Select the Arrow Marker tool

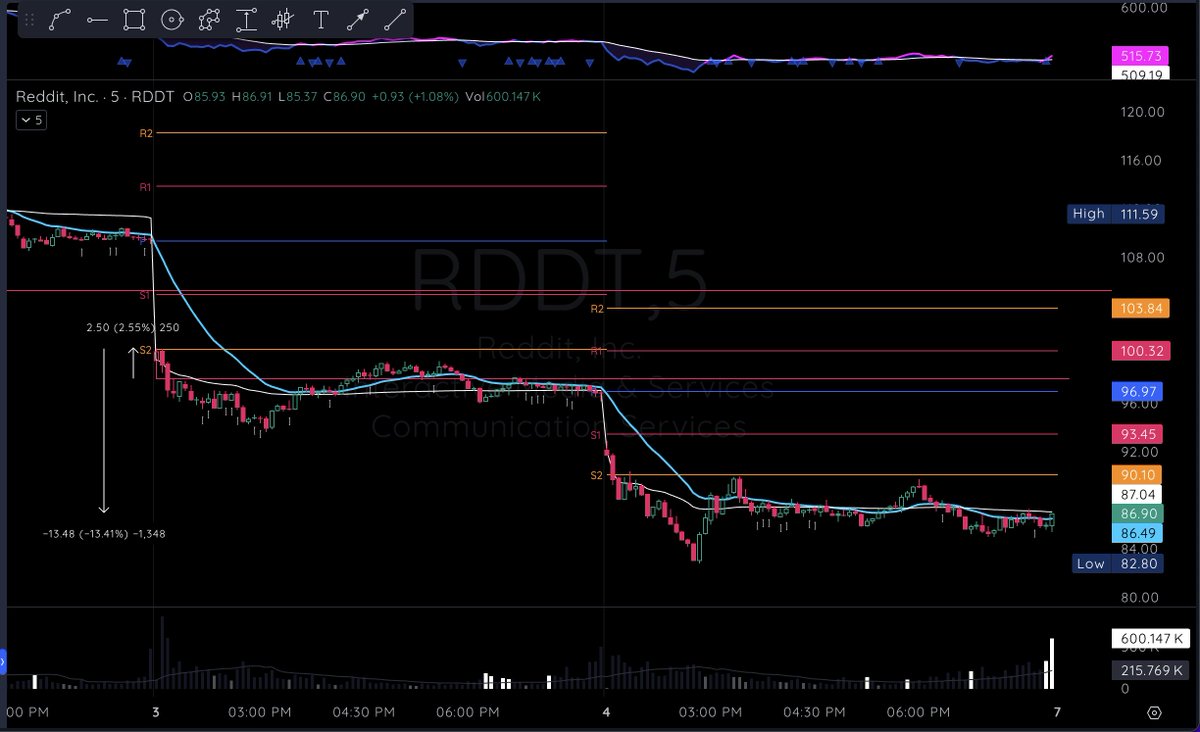[x=358, y=20]
